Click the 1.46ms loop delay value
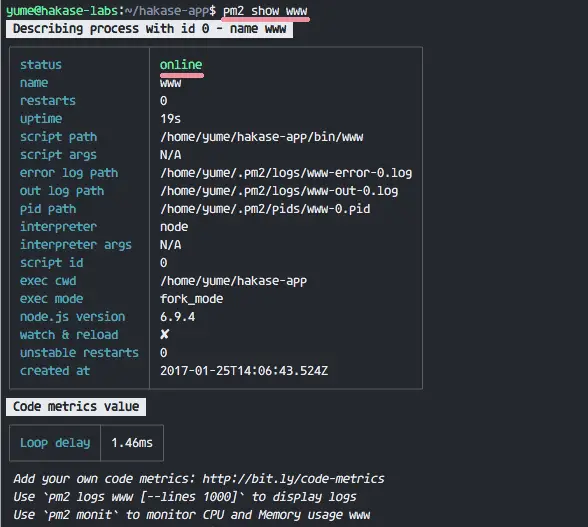The image size is (588, 527). coord(132,443)
